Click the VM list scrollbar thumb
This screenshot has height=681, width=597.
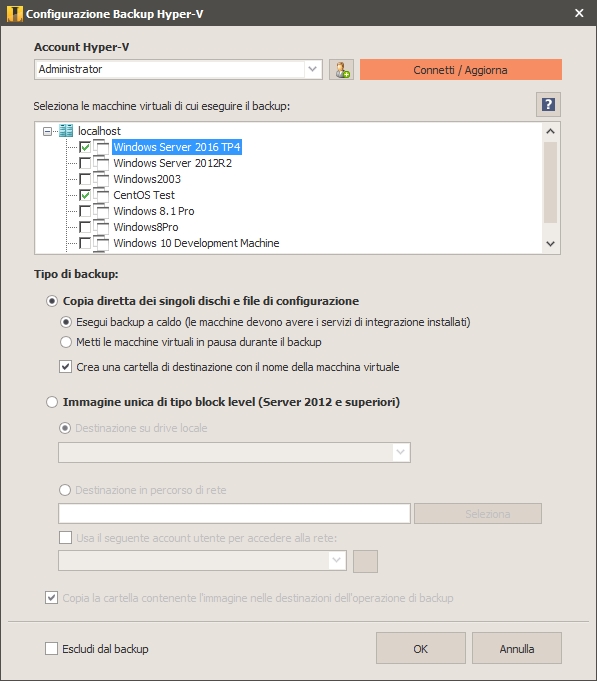coord(551,182)
